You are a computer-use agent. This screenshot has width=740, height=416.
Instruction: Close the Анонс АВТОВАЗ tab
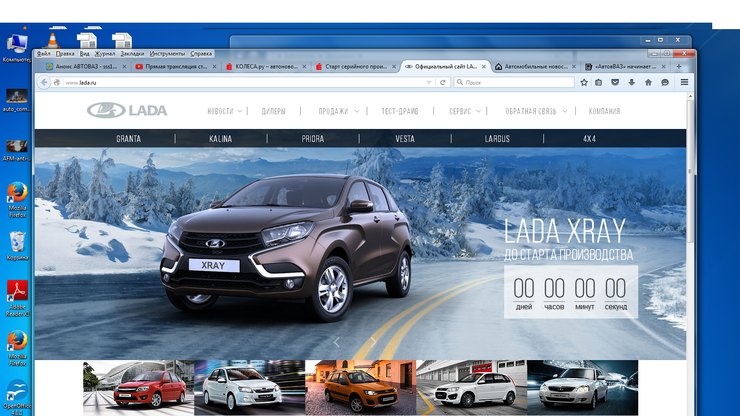click(124, 67)
